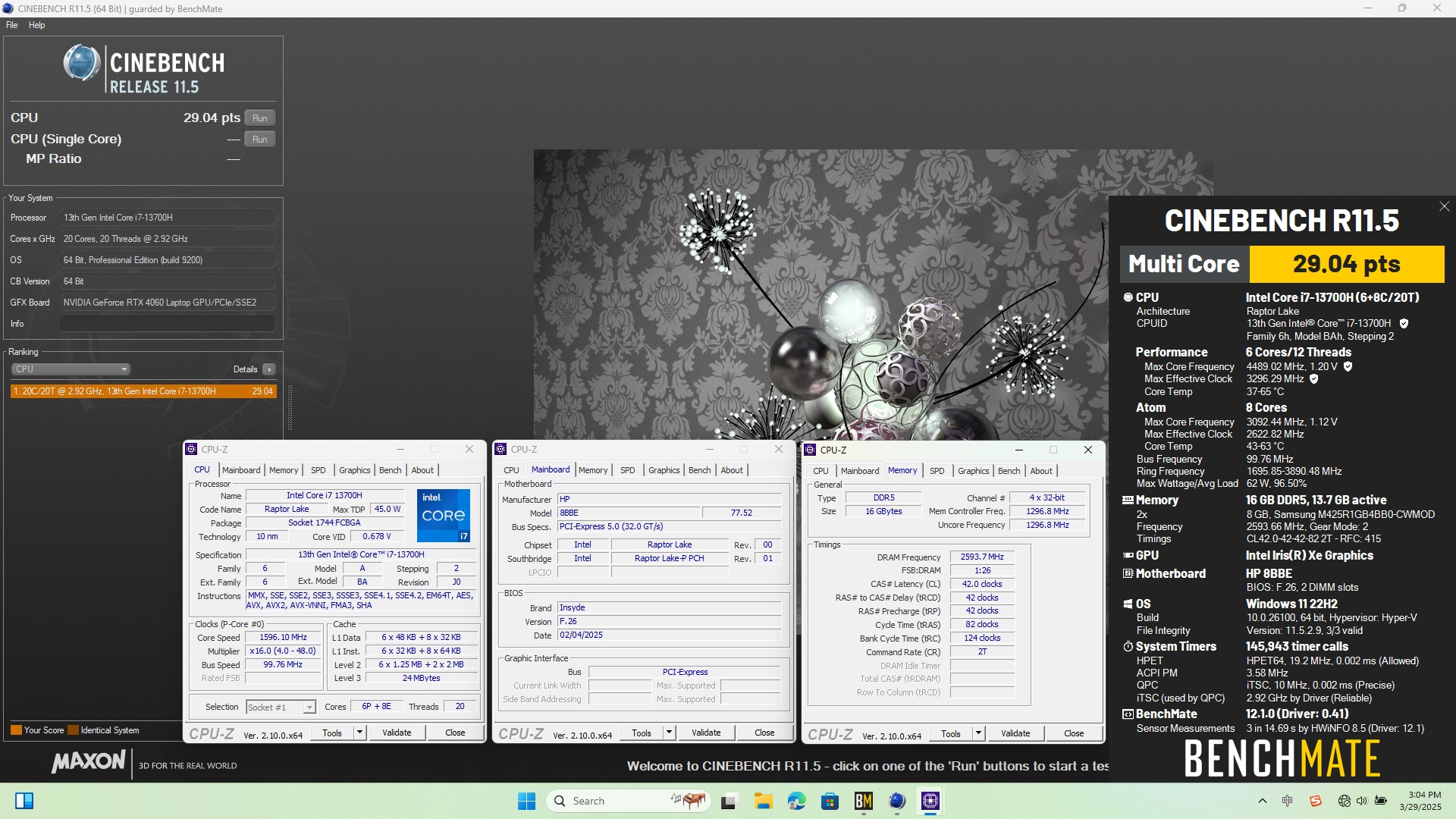1456x819 pixels.
Task: Click the middle CPU-Z window title icon
Action: tap(500, 449)
